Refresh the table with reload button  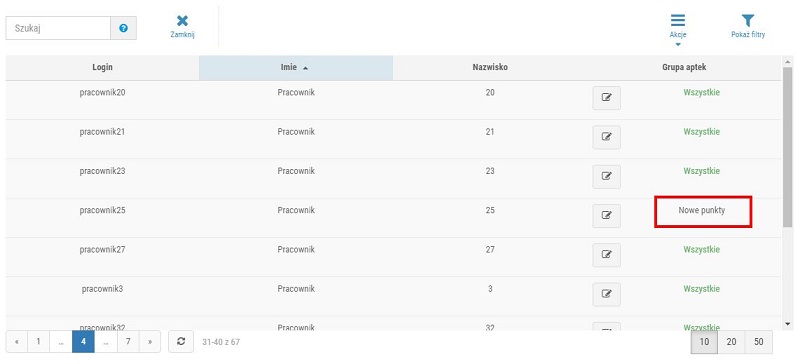(x=181, y=342)
